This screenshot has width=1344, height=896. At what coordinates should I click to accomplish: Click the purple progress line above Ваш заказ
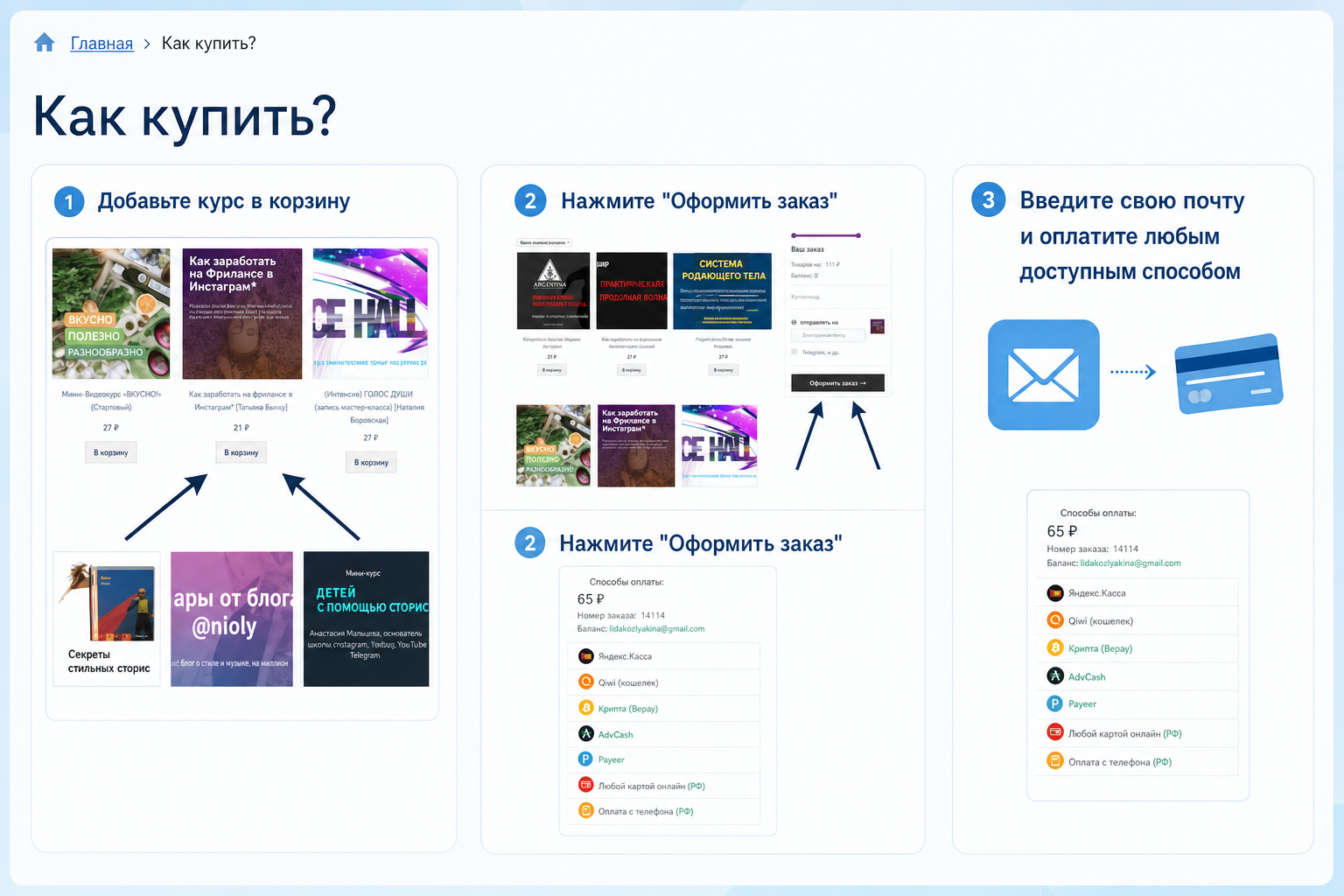tap(826, 235)
